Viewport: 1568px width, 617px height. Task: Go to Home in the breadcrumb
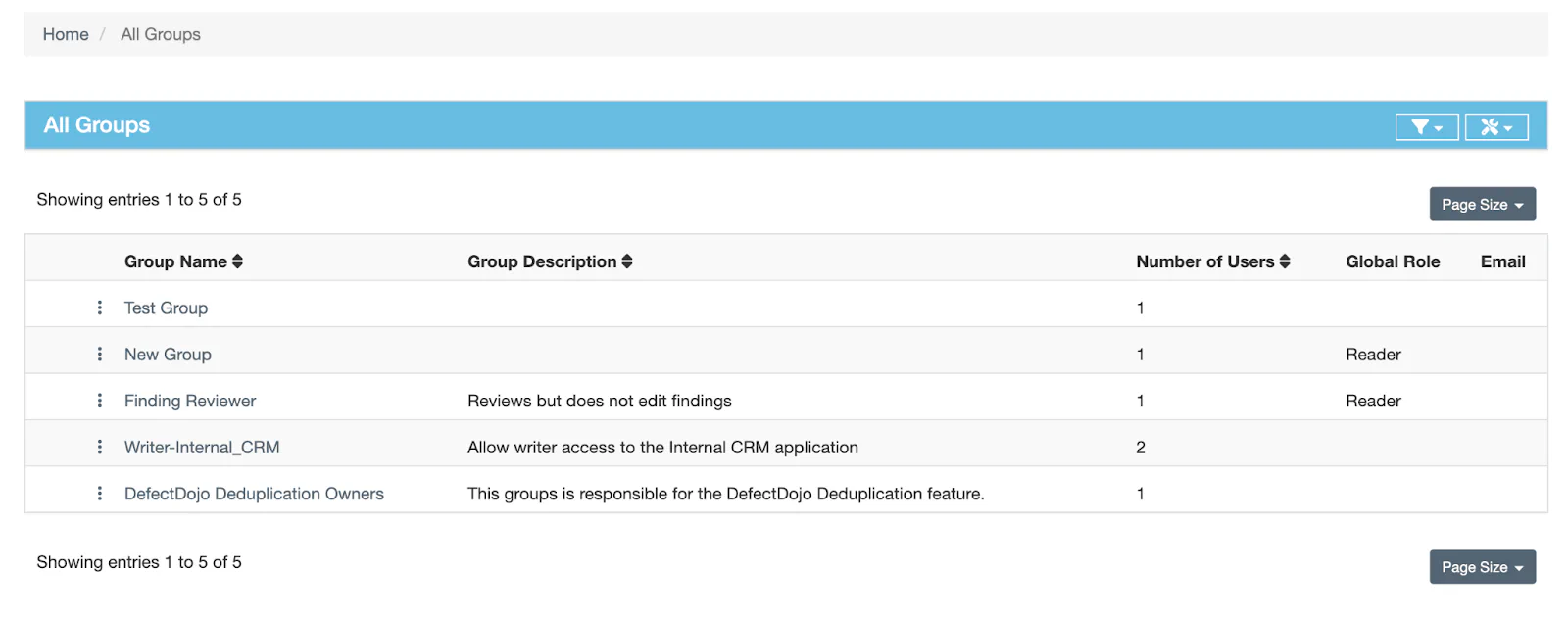coord(66,34)
